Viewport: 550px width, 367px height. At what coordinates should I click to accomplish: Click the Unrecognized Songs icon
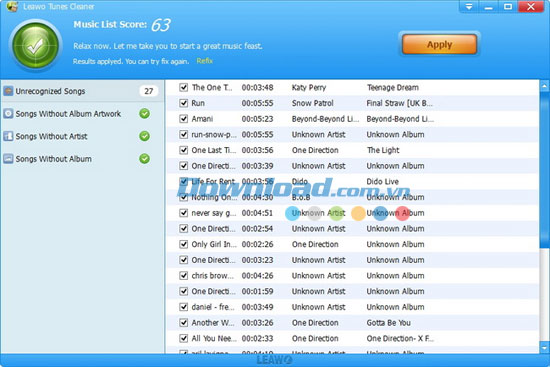(8, 91)
